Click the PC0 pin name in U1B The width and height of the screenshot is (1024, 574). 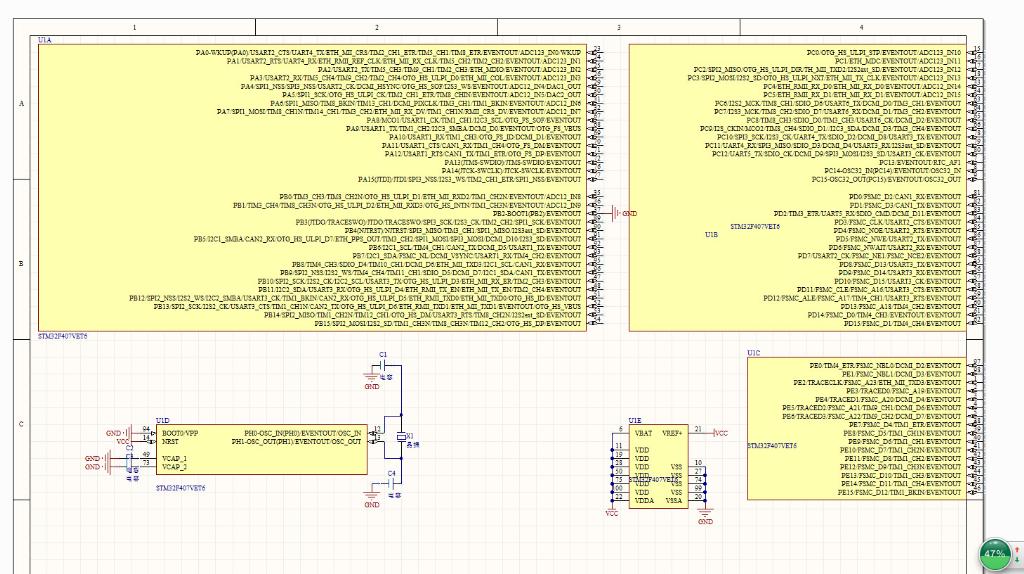click(x=884, y=52)
